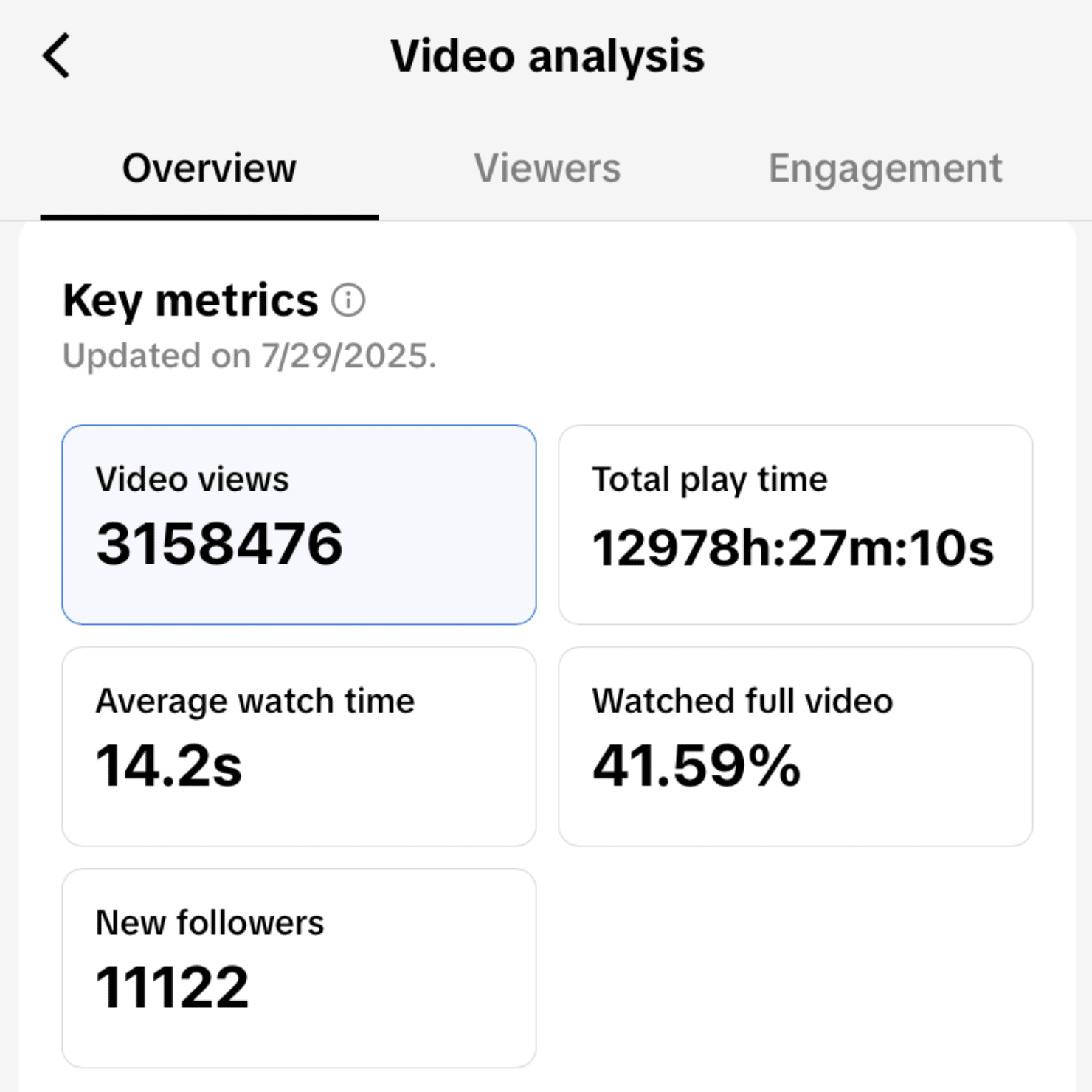The image size is (1092, 1092).
Task: Open the Total play time card
Action: coord(795,524)
